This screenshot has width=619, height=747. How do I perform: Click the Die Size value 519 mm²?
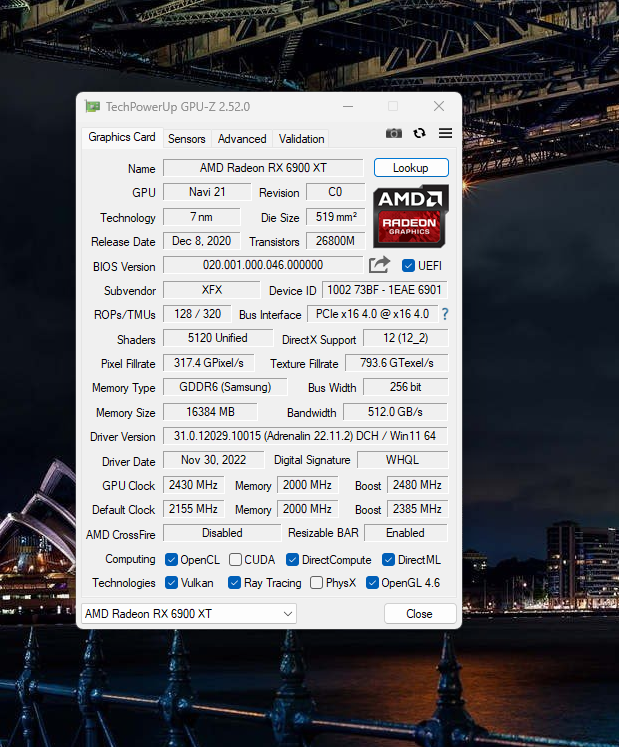(335, 217)
